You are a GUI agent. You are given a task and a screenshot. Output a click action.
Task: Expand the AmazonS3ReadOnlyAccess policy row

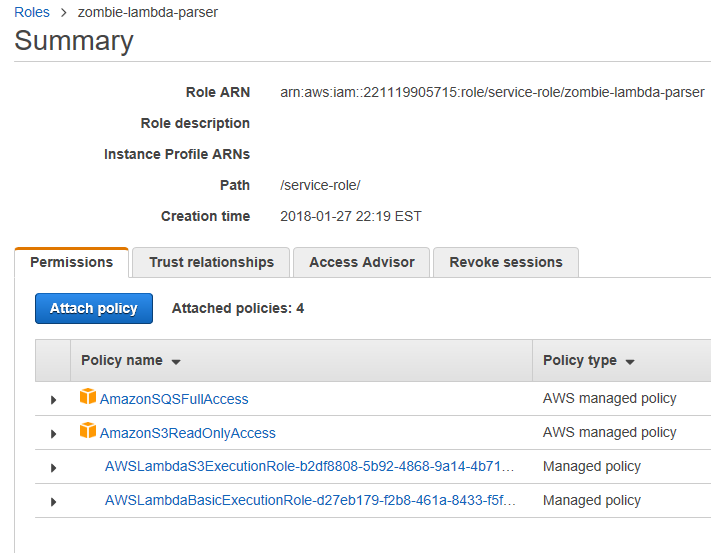pos(53,434)
